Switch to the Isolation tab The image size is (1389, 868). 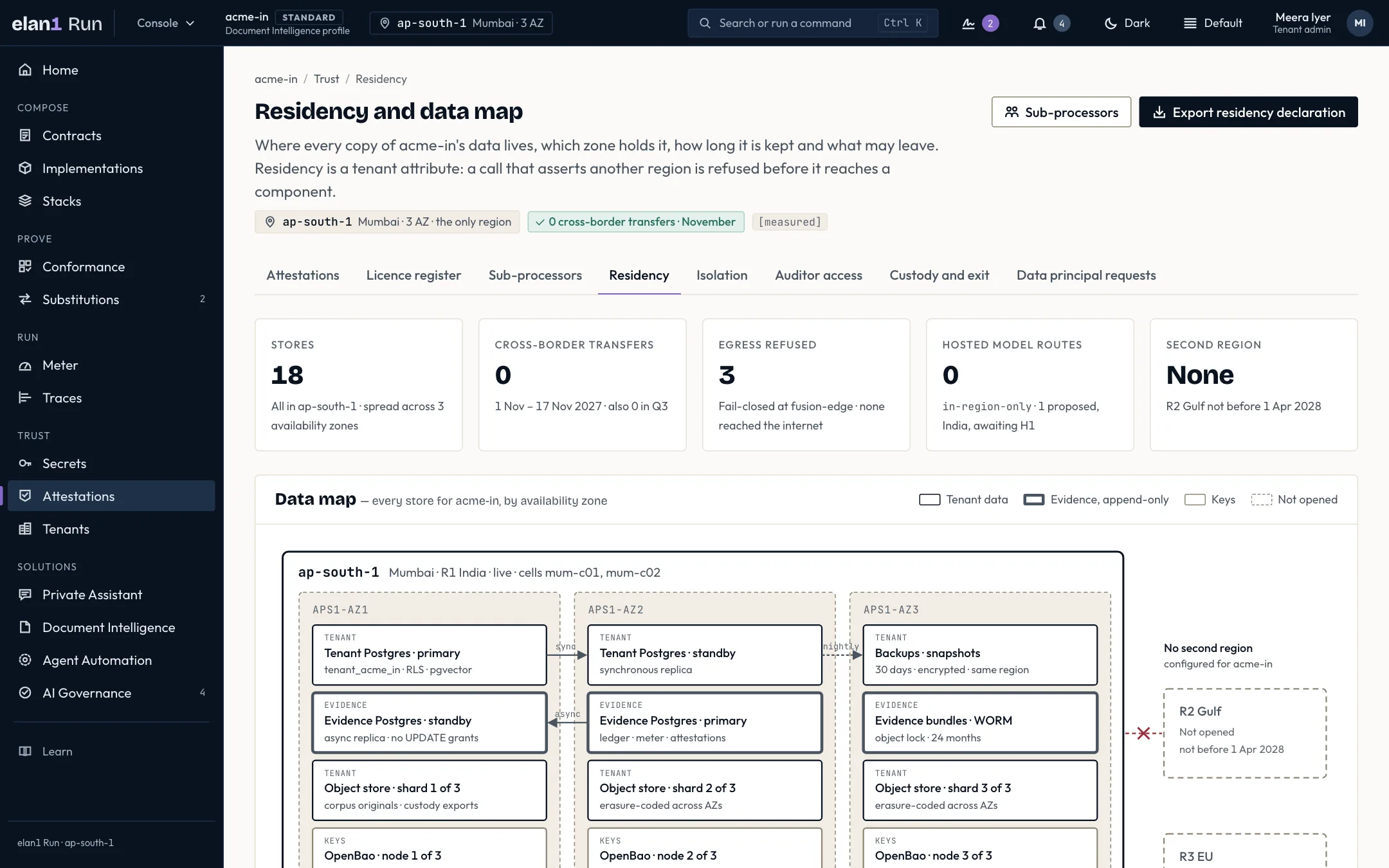coord(722,275)
